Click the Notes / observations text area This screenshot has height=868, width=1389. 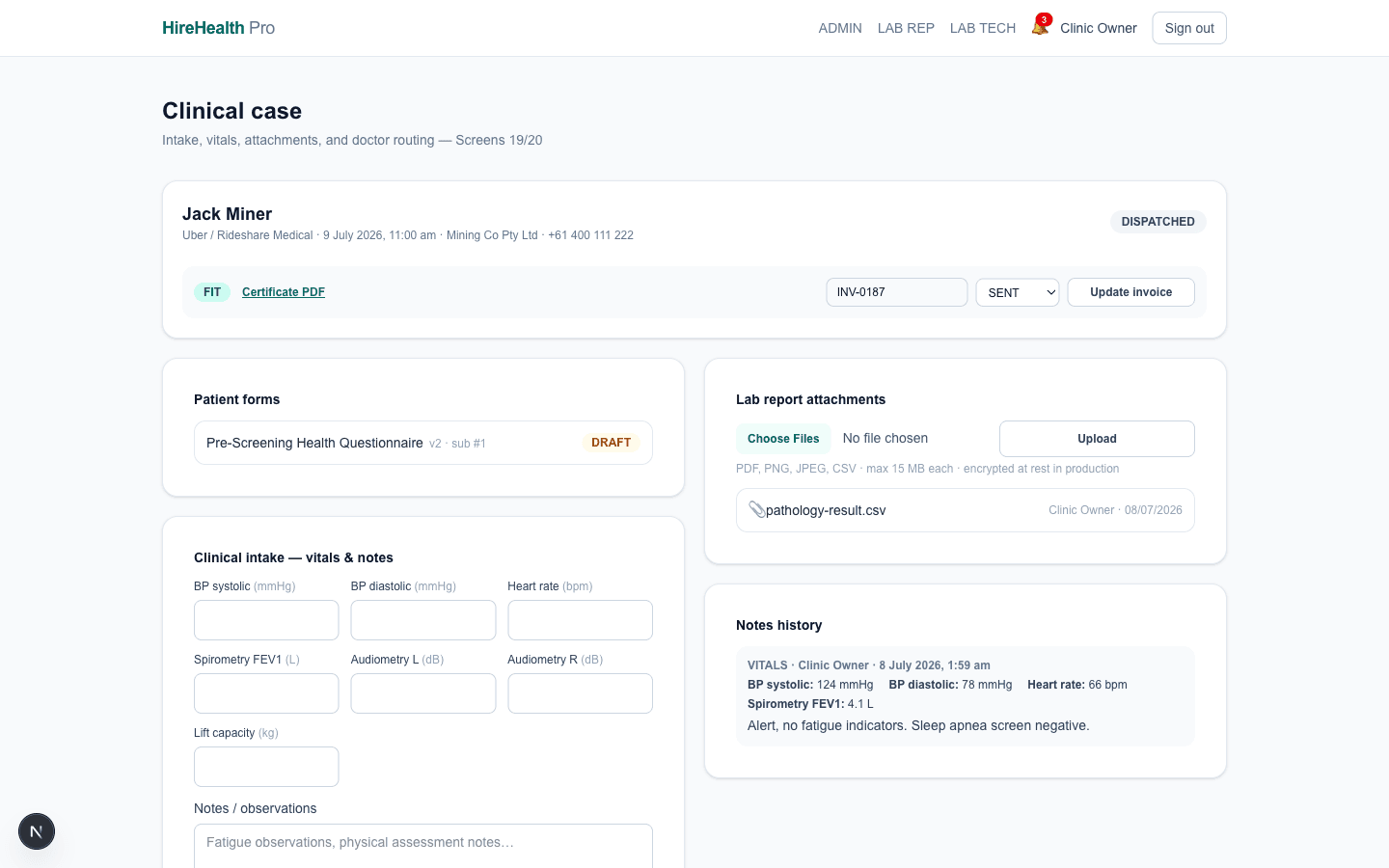[x=423, y=846]
